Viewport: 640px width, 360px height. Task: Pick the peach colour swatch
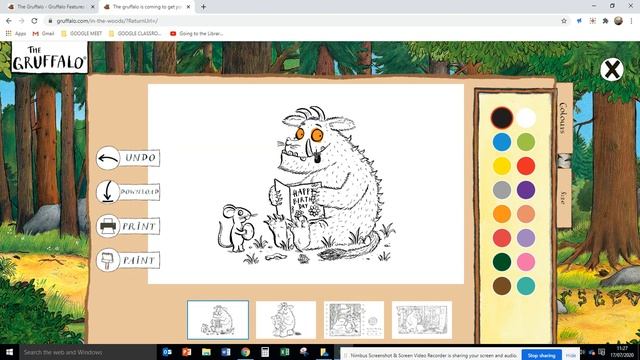(x=526, y=214)
